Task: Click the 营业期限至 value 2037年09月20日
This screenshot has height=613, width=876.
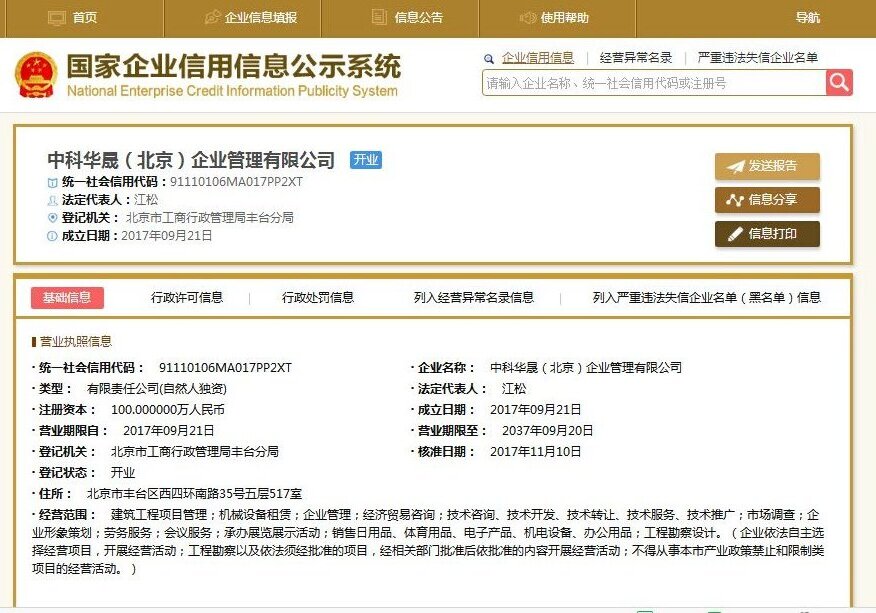Action: (548, 431)
